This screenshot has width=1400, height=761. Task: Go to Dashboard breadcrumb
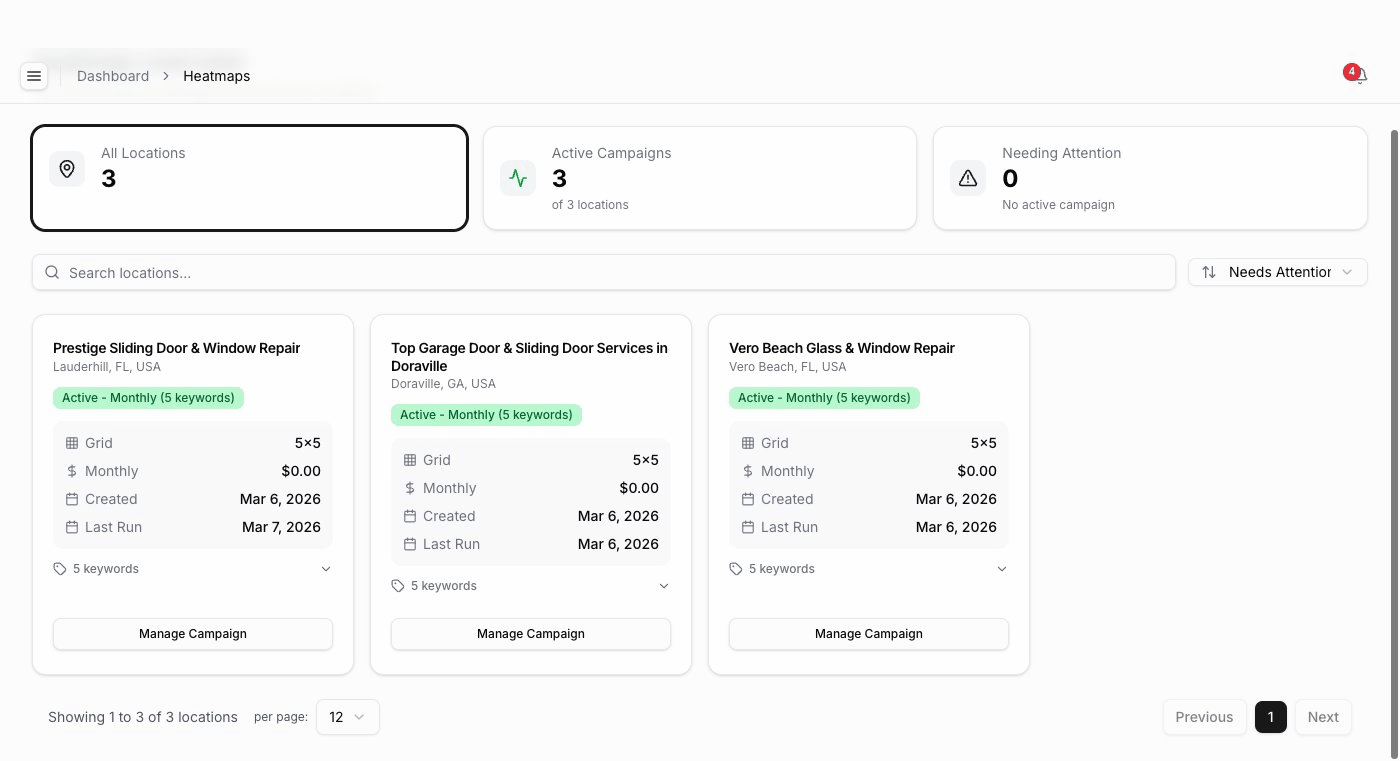click(x=113, y=76)
